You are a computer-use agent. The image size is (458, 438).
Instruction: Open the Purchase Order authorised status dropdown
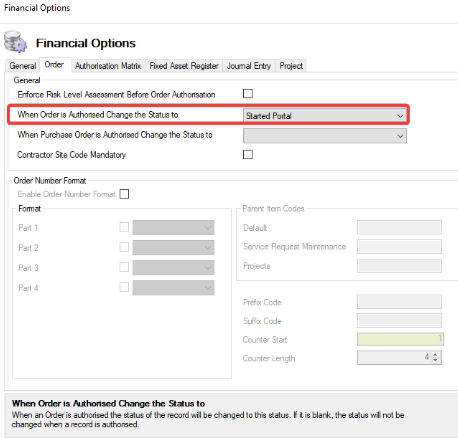325,136
